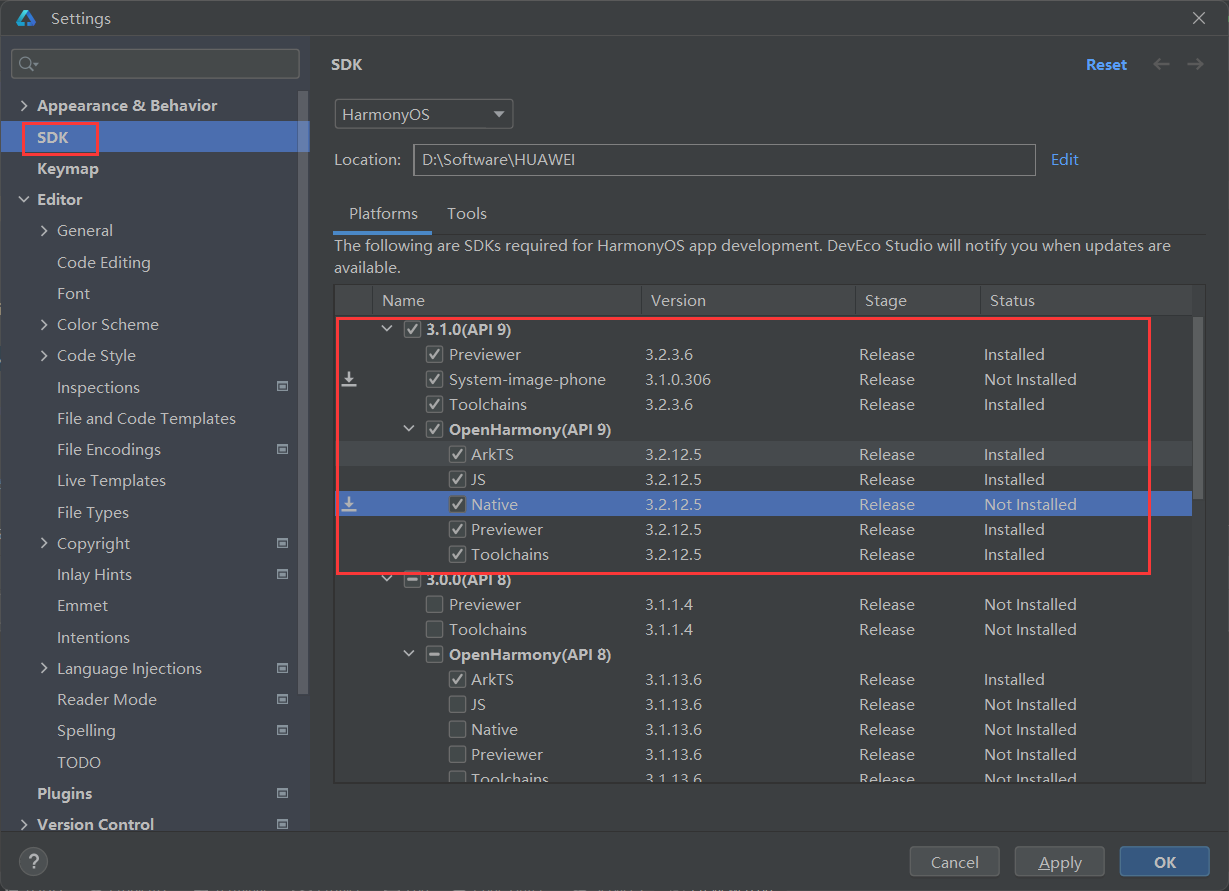
Task: Click Edit next to the Location field
Action: coord(1065,159)
